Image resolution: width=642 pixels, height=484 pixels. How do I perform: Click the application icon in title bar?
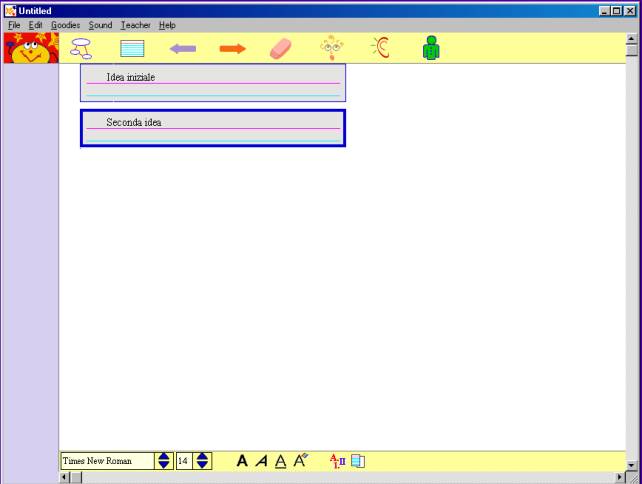pyautogui.click(x=11, y=11)
